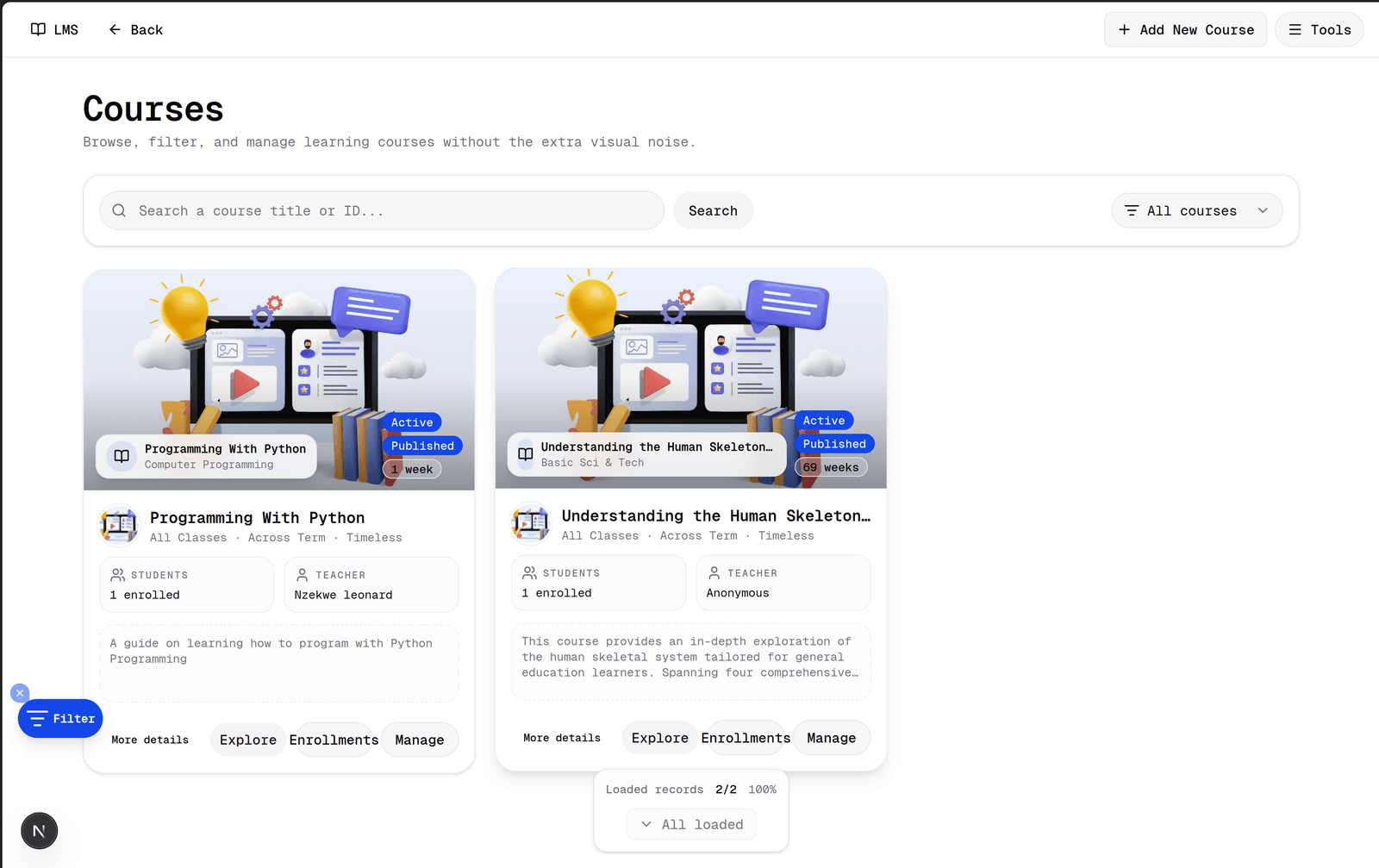Dismiss the floating Filter button with X

point(20,693)
